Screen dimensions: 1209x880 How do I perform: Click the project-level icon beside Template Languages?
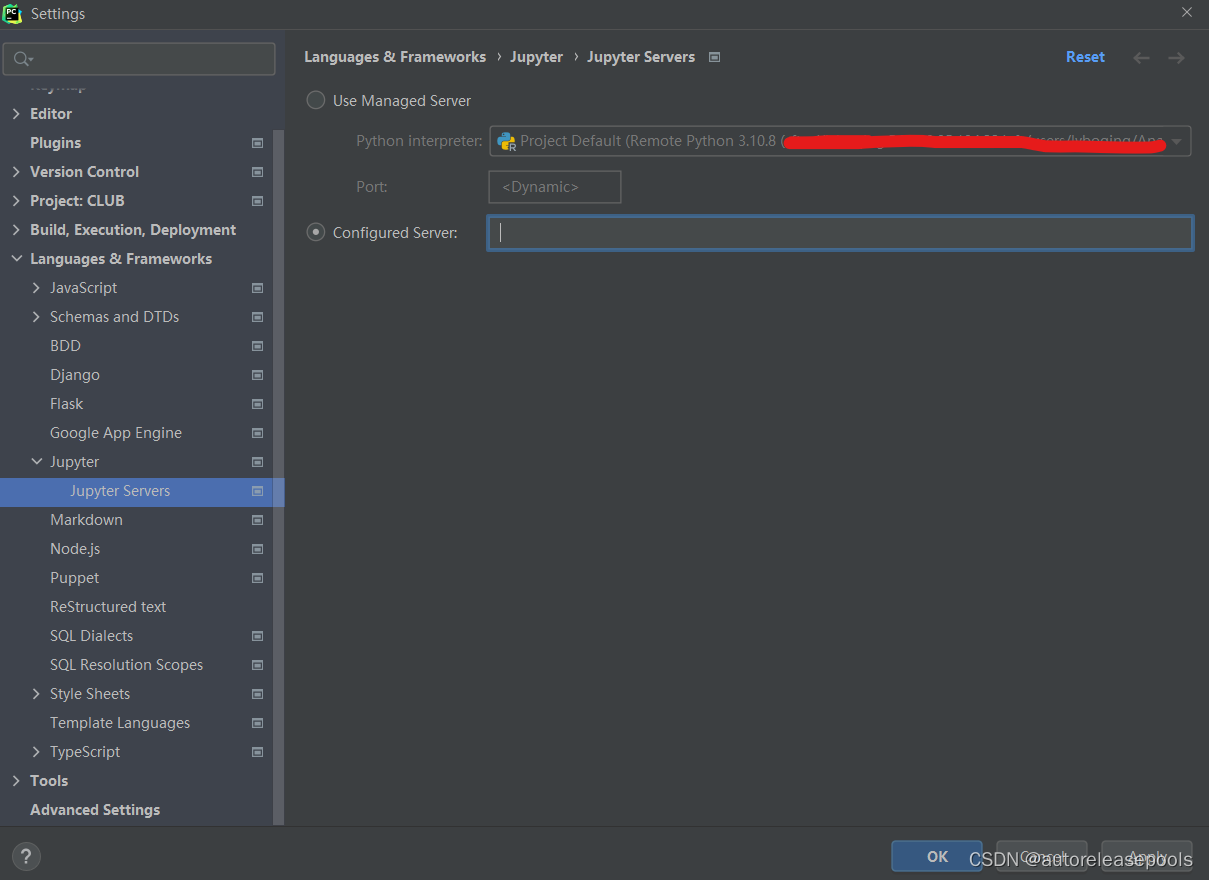point(257,723)
